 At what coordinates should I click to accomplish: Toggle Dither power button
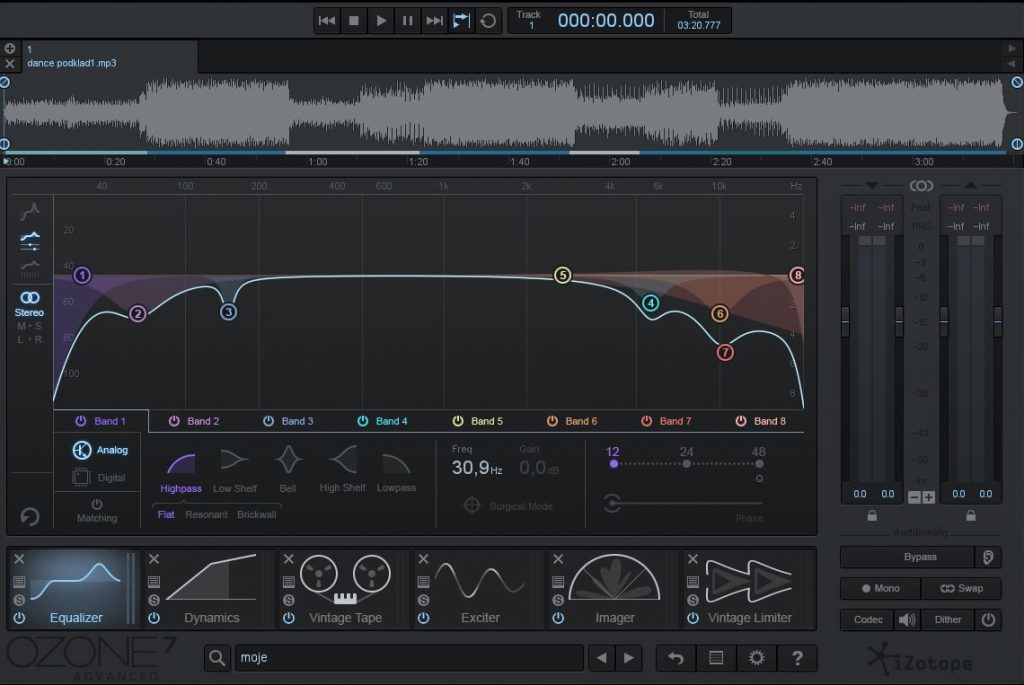[988, 620]
